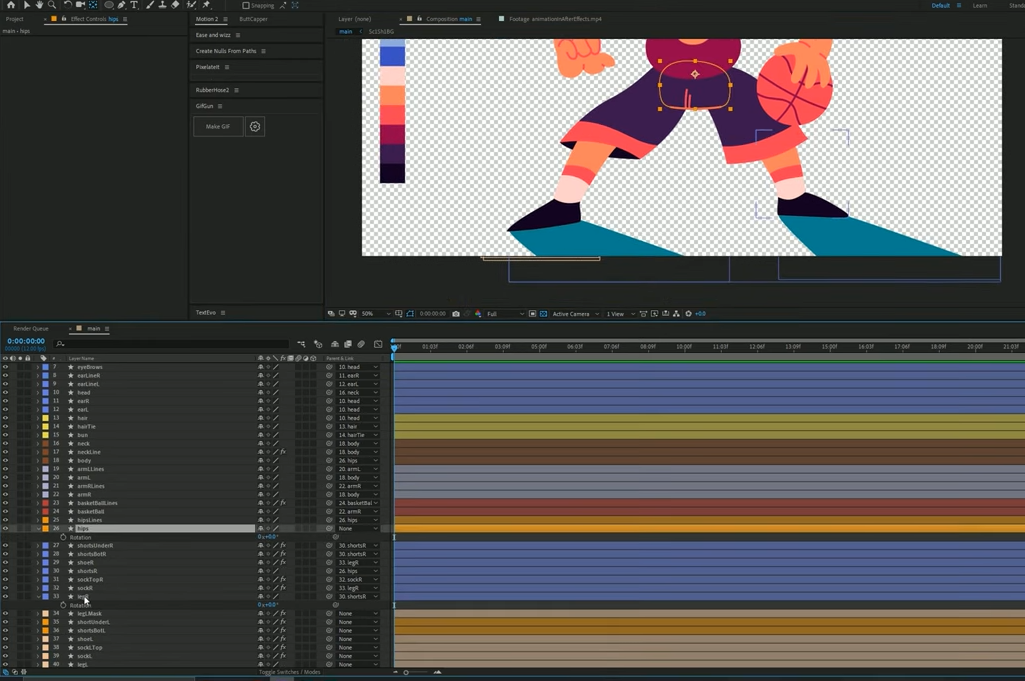This screenshot has height=681, width=1025.
Task: Select the Default workspace
Action: 941,5
